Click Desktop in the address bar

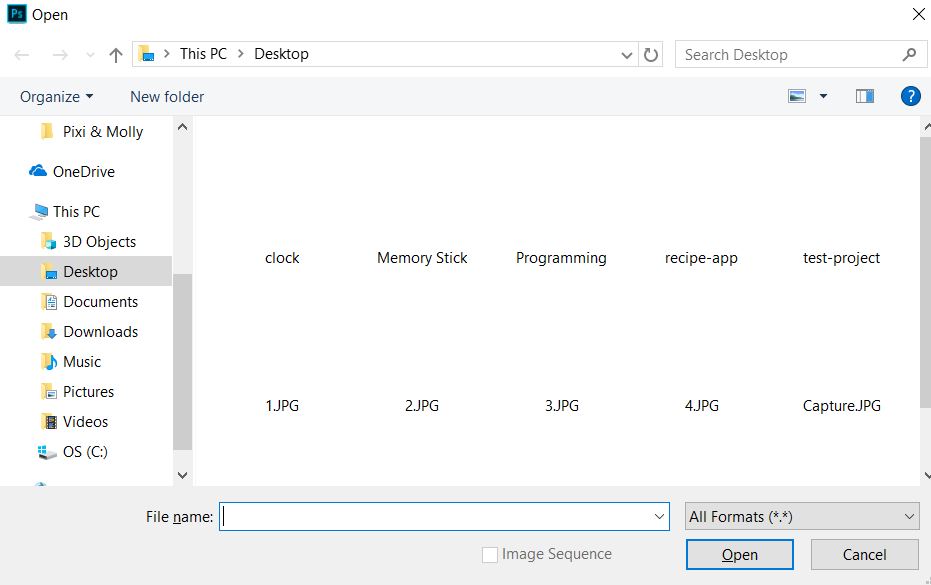[281, 54]
